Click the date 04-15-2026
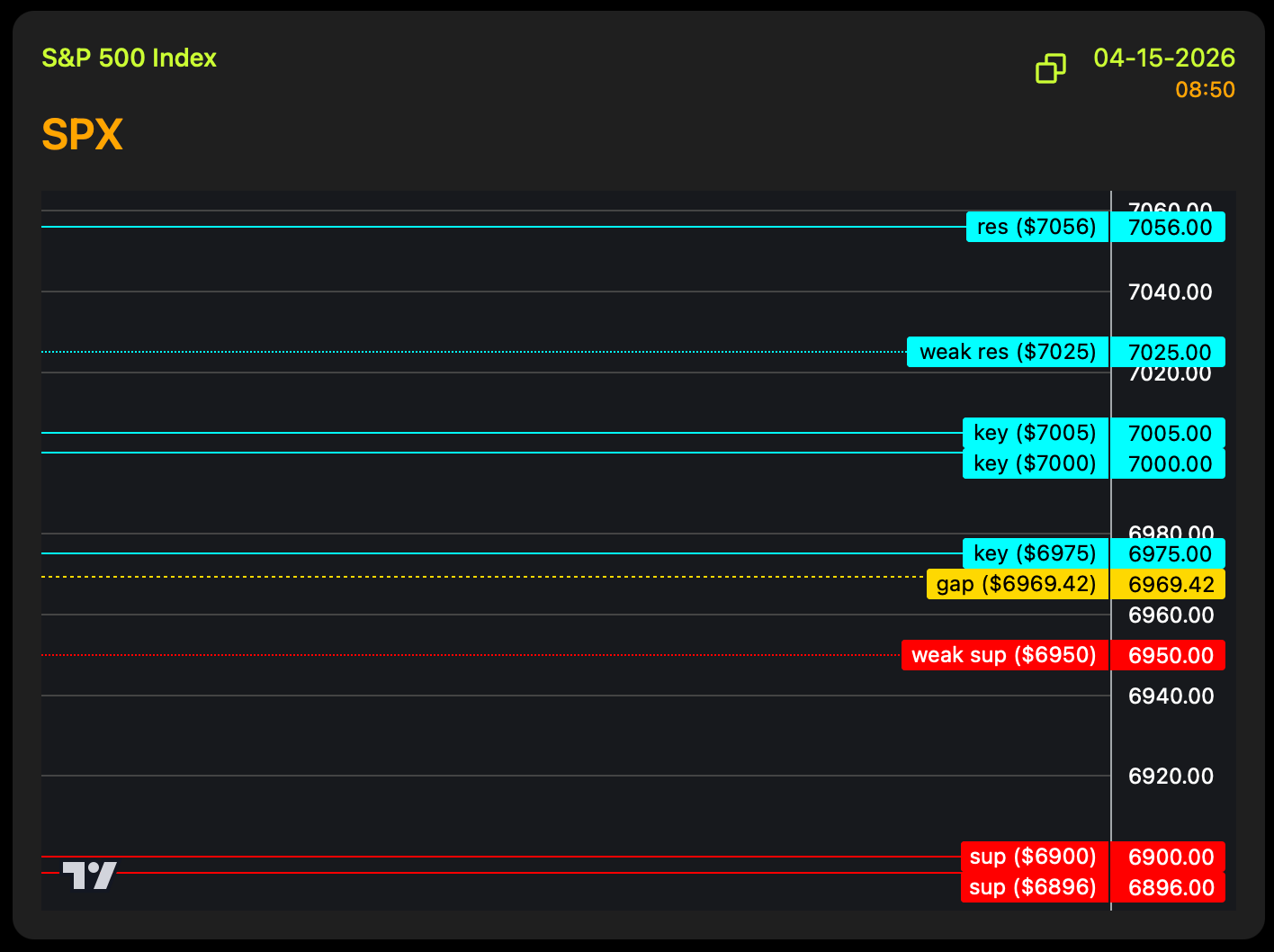The image size is (1274, 952). (x=1164, y=58)
